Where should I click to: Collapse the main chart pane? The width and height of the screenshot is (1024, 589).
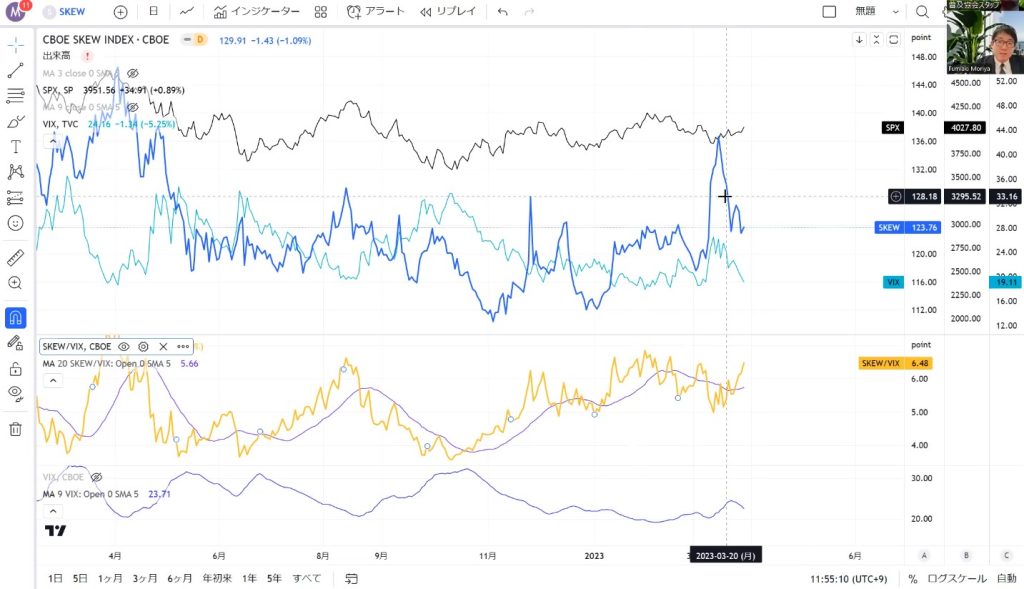(x=876, y=40)
